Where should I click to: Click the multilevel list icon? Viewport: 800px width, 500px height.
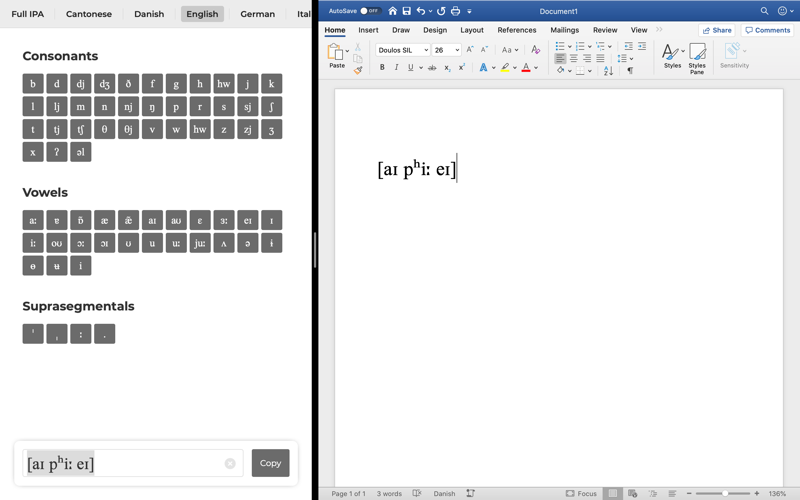coord(600,46)
